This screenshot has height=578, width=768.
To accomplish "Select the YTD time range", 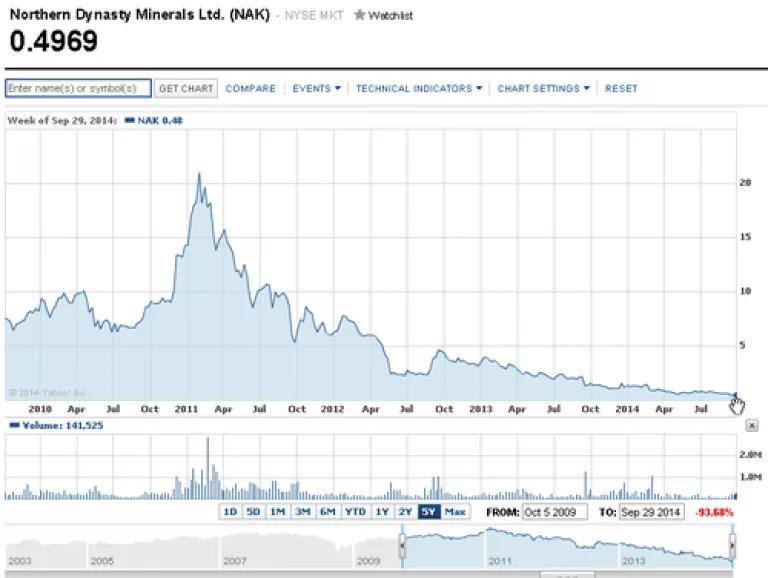I will point(355,512).
